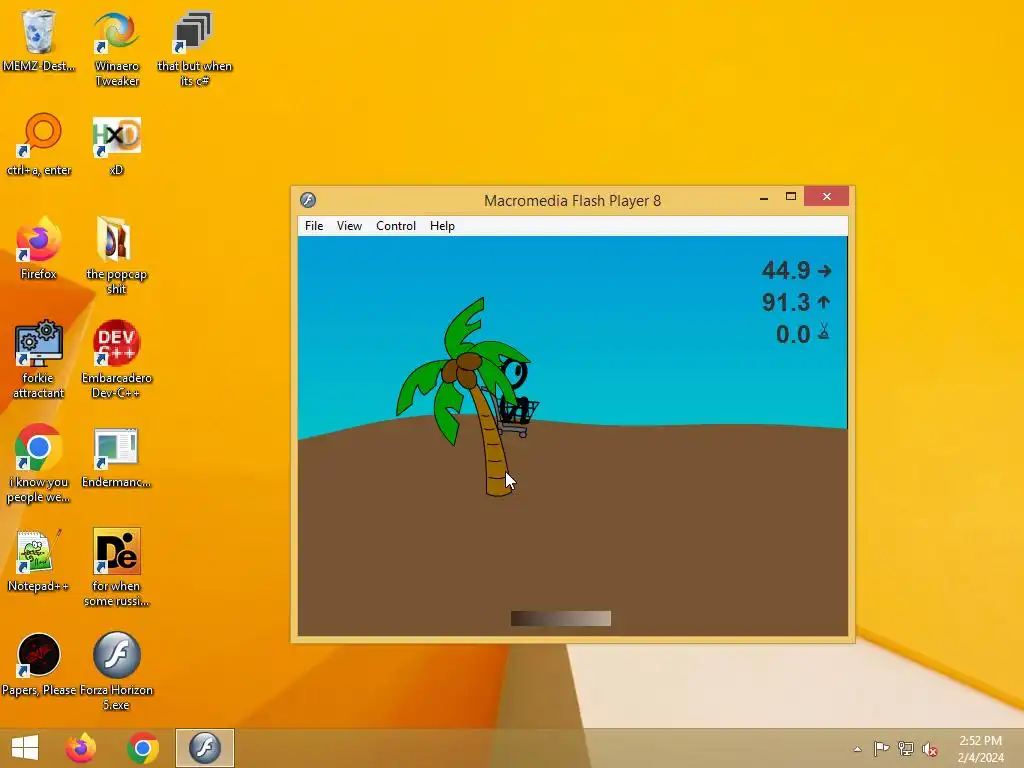Open the File menu
This screenshot has height=768, width=1024.
point(314,226)
